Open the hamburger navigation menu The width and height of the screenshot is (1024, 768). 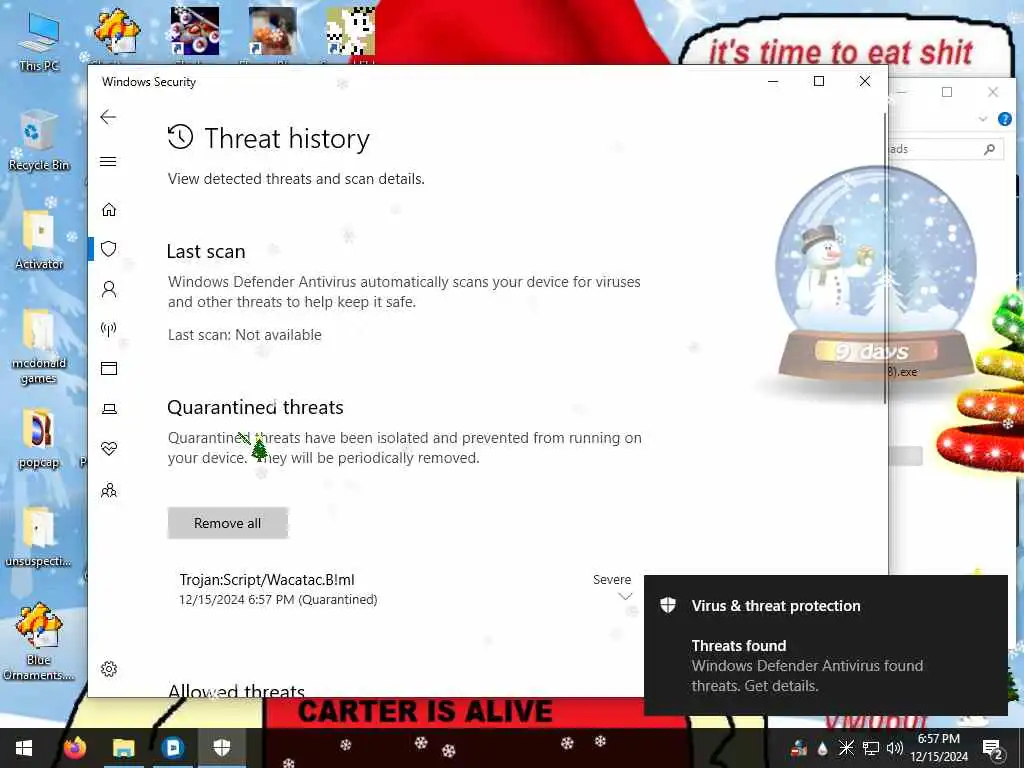pyautogui.click(x=108, y=161)
